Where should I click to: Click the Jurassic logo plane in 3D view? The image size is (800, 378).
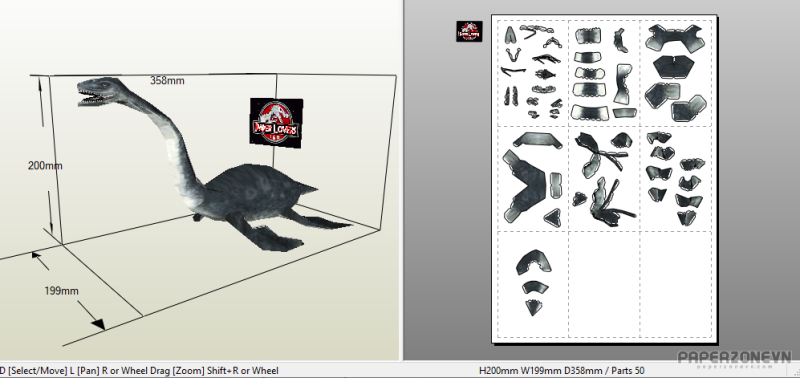point(276,122)
